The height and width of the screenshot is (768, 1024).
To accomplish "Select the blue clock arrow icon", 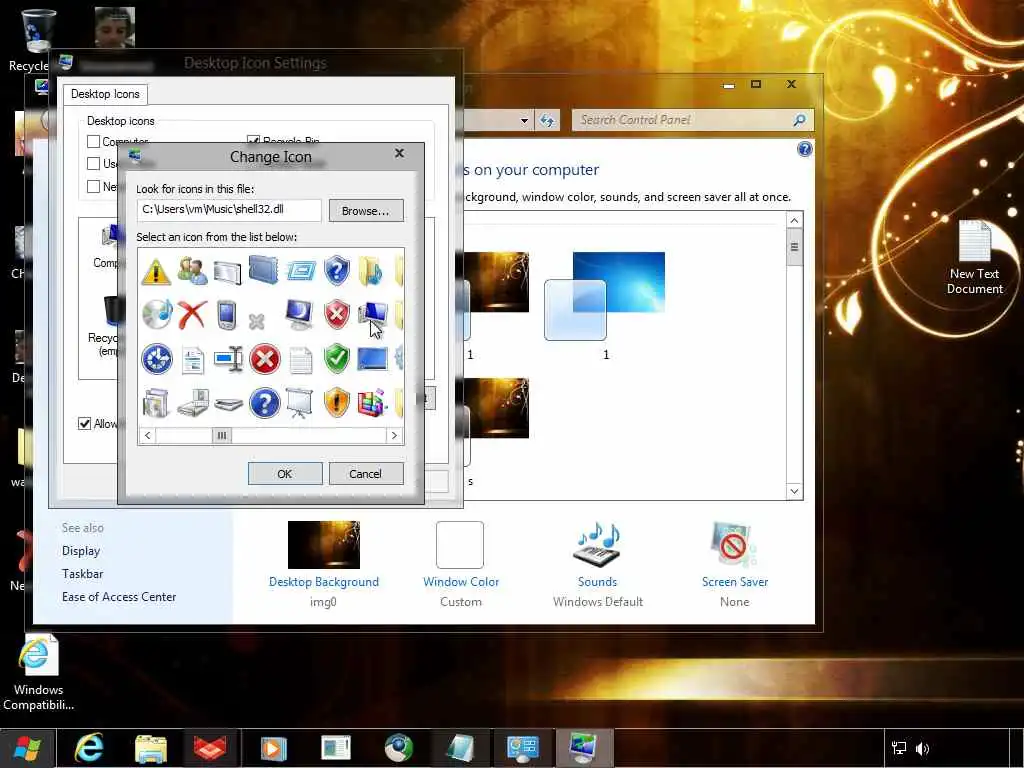I will coord(157,359).
